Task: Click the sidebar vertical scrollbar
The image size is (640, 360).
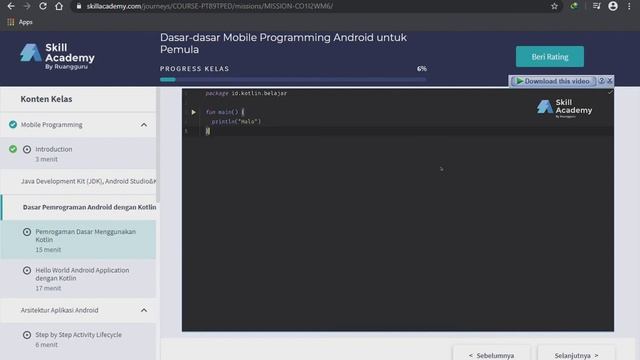Action: tap(158, 145)
